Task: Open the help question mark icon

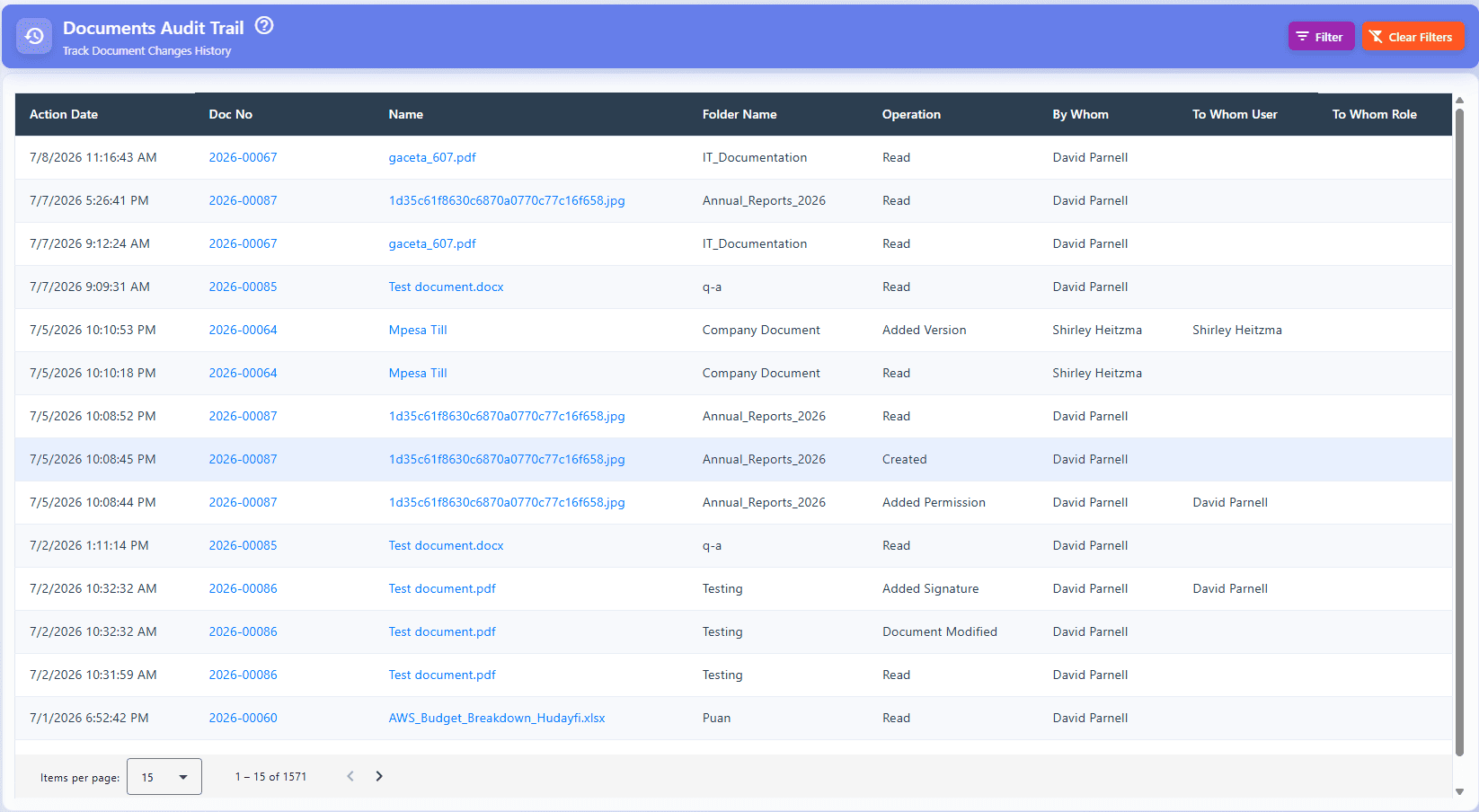Action: (264, 25)
